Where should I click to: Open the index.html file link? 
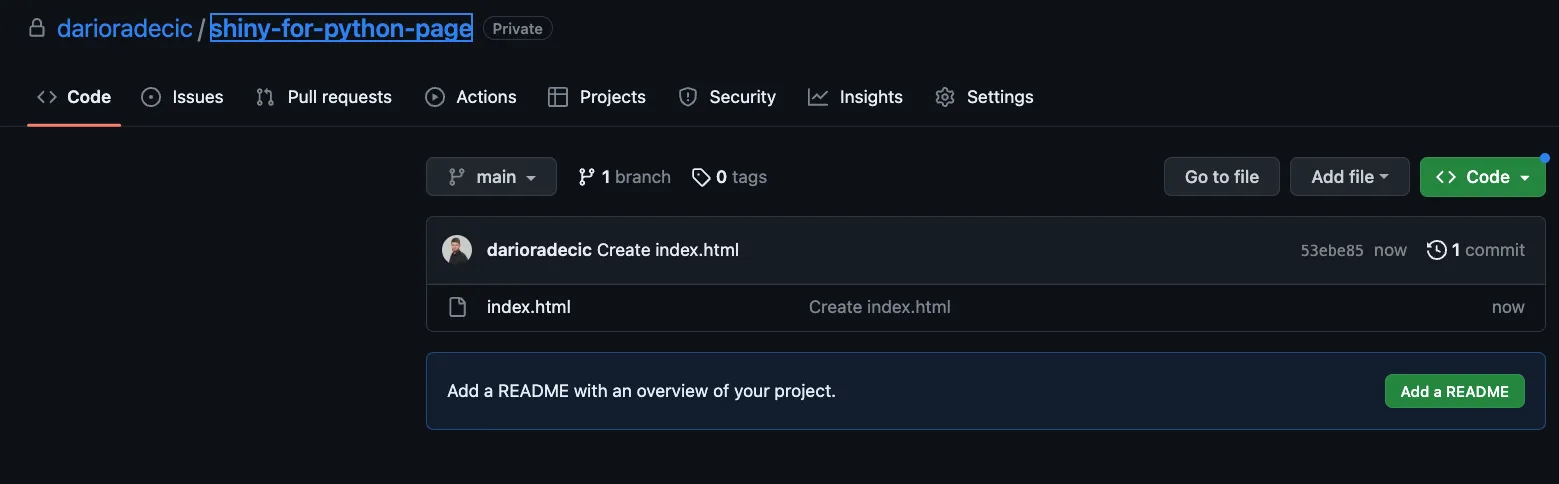pos(529,307)
